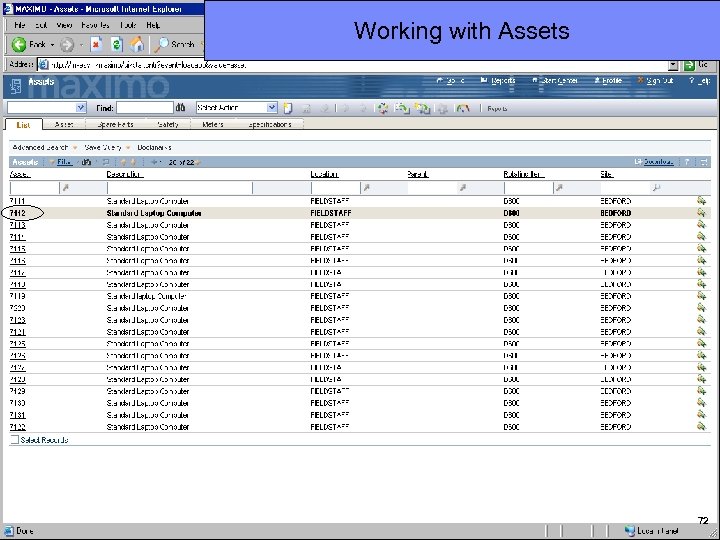The height and width of the screenshot is (540, 720).
Task: Expand the query dropdown left of Find
Action: click(x=81, y=108)
